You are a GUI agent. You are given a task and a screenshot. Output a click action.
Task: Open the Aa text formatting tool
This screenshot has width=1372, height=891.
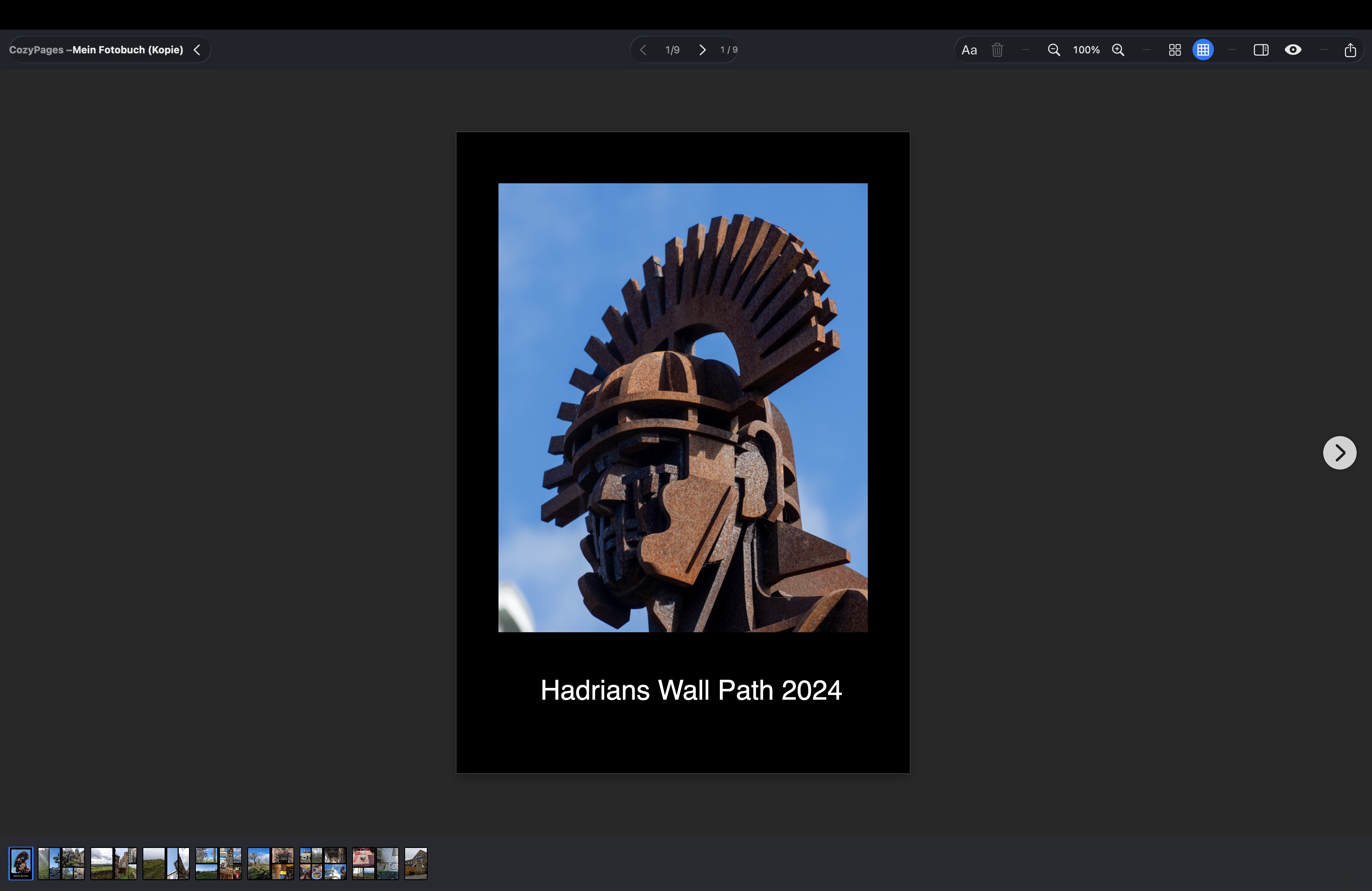coord(969,50)
